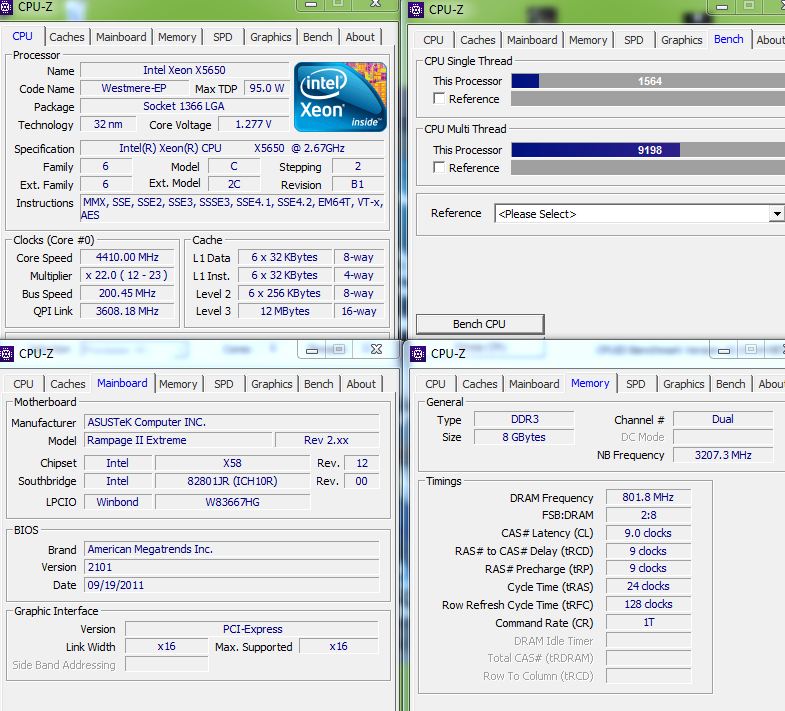The width and height of the screenshot is (785, 711).
Task: Click the CPU-Z app icon in Memory window title
Action: 418,354
